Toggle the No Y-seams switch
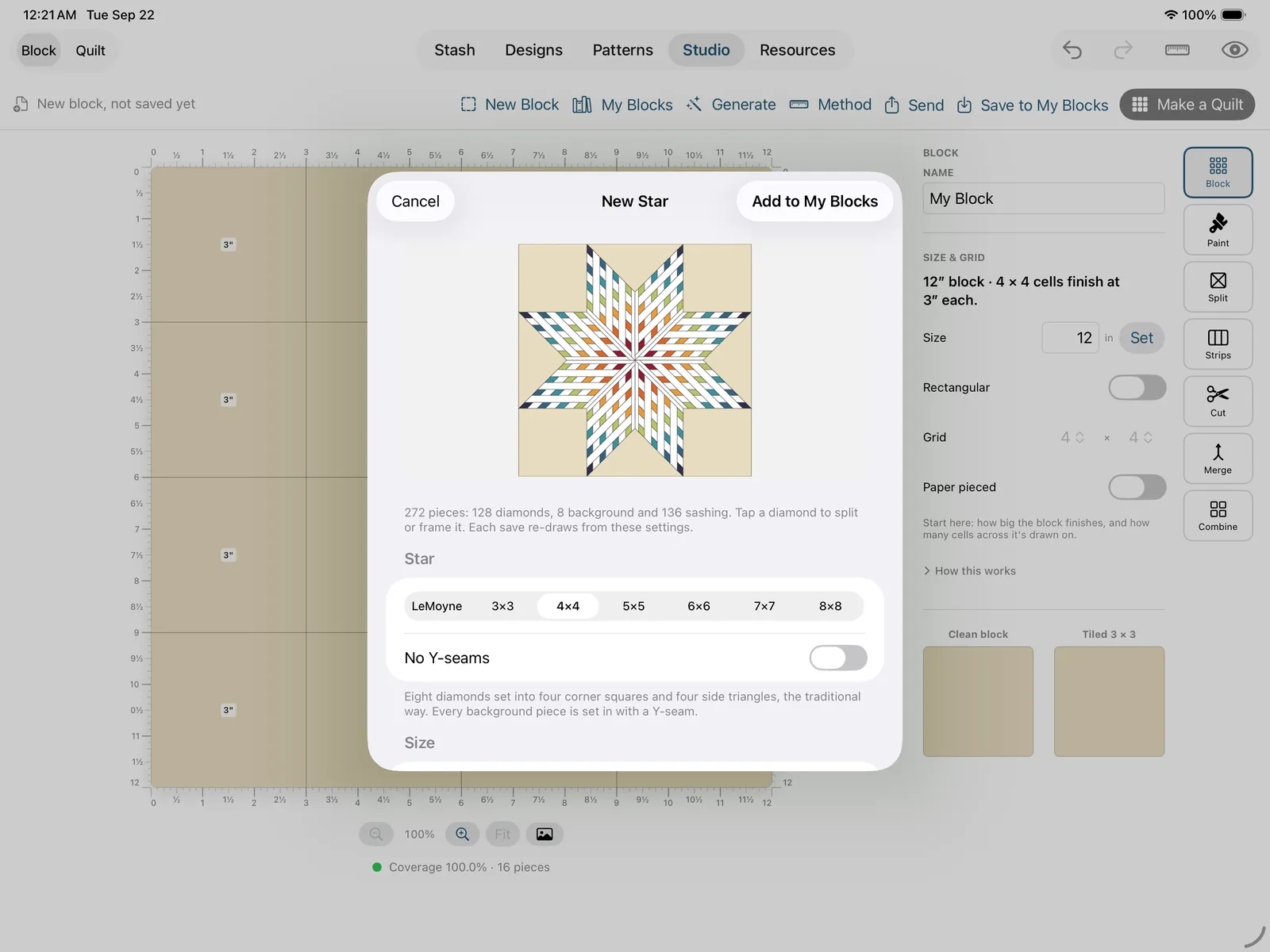 pyautogui.click(x=838, y=658)
